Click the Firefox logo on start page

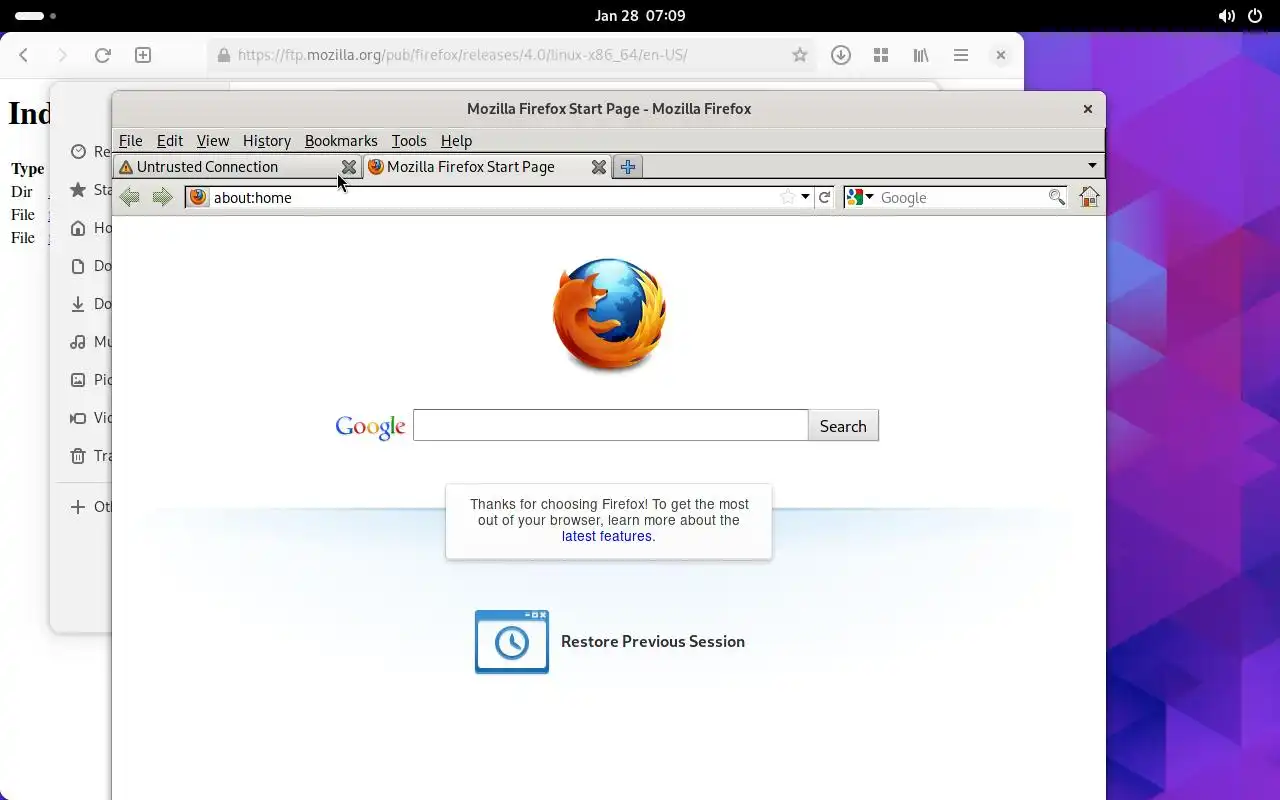[609, 314]
